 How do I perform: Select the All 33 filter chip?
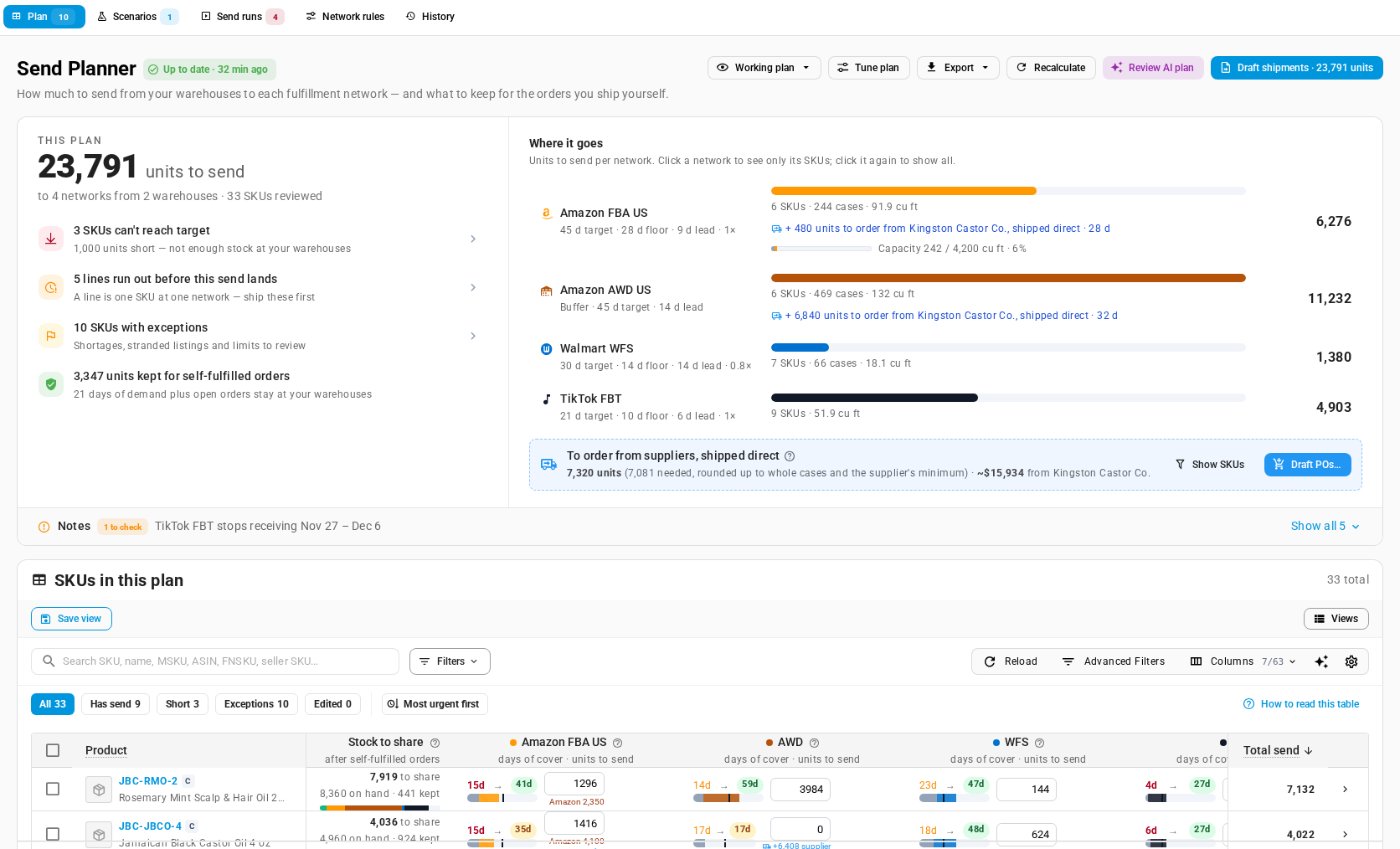coord(53,704)
